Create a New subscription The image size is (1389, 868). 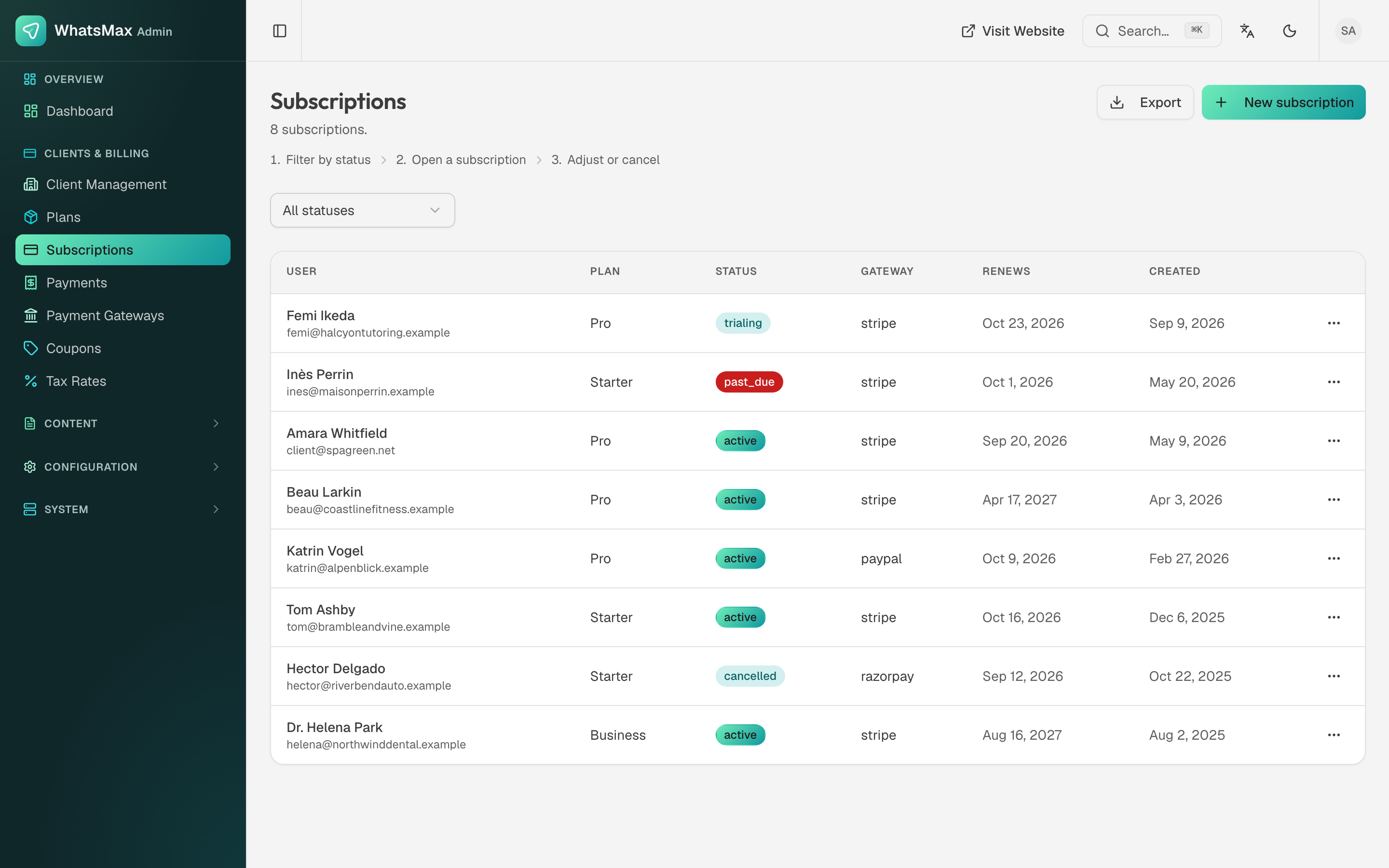click(1283, 102)
